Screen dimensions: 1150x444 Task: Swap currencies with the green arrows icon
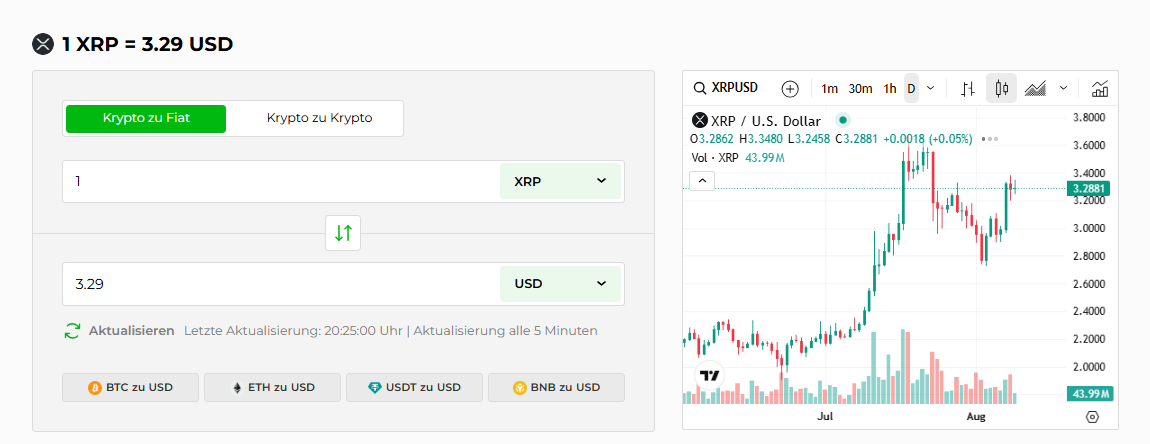[343, 233]
